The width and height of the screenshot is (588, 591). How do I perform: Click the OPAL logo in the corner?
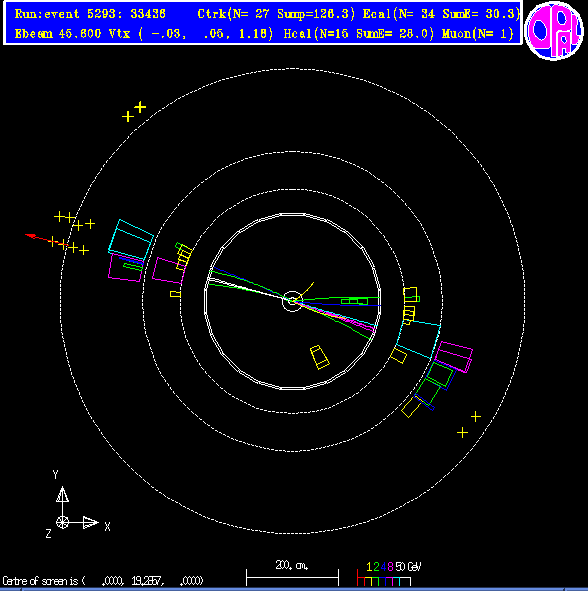[x=554, y=31]
